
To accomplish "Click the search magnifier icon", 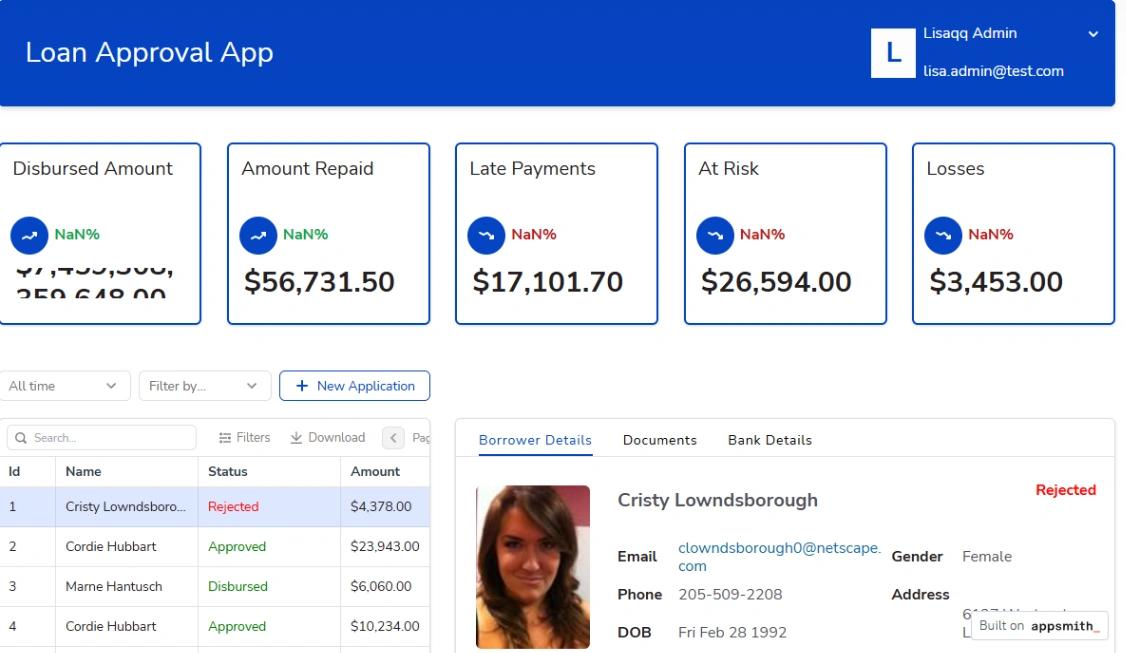I will [21, 437].
